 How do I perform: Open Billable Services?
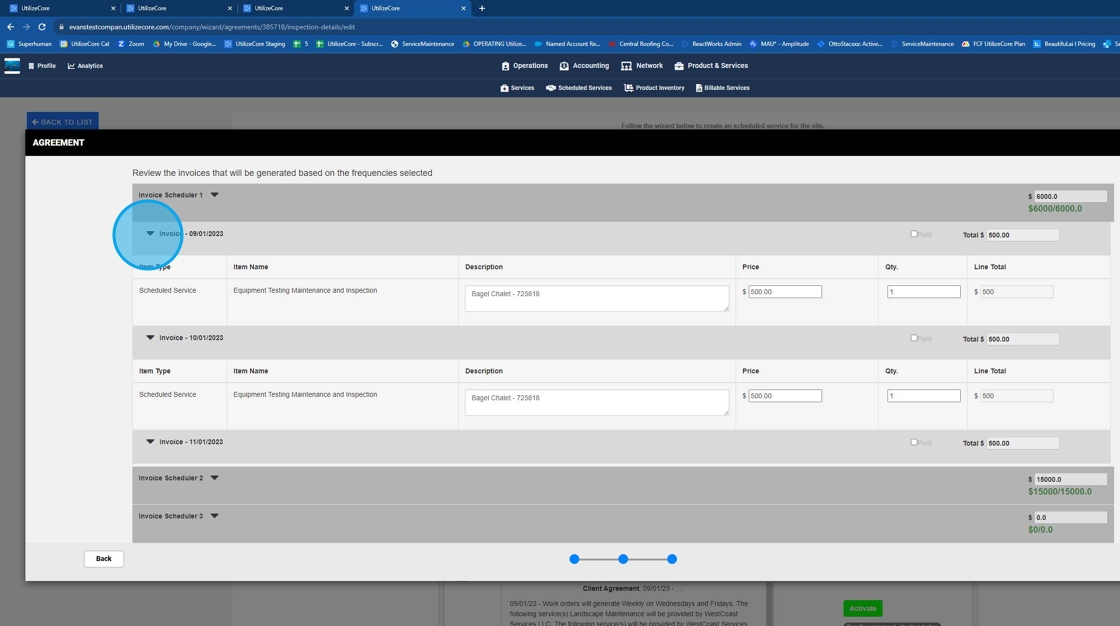[x=722, y=88]
